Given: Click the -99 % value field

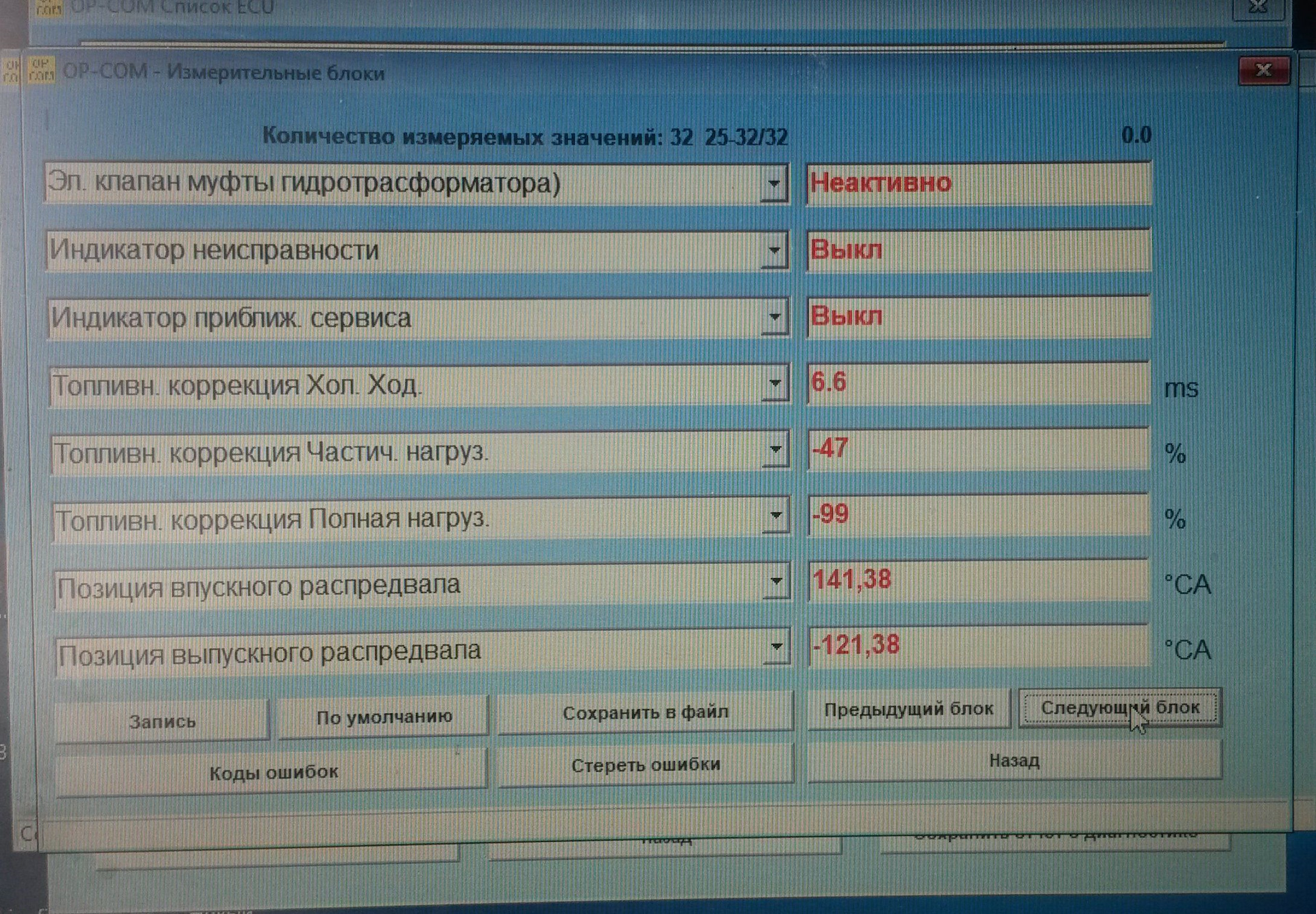Looking at the screenshot, I should click(978, 514).
